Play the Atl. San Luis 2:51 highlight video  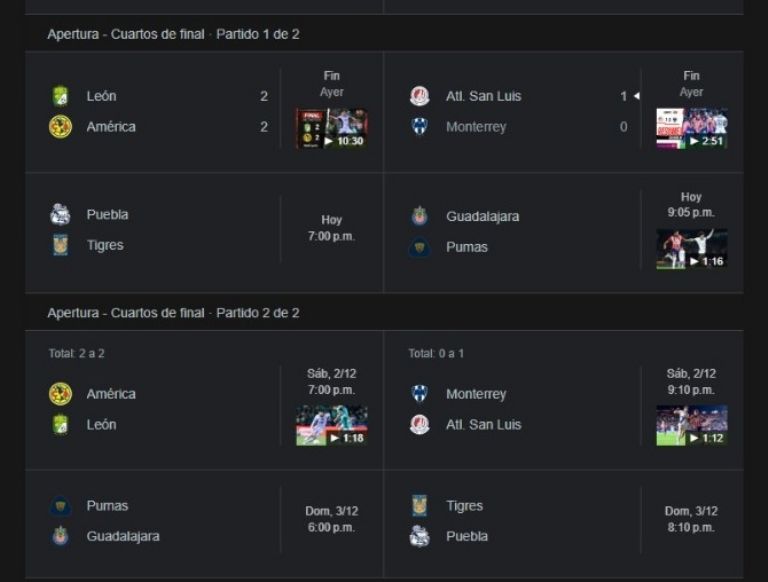692,128
